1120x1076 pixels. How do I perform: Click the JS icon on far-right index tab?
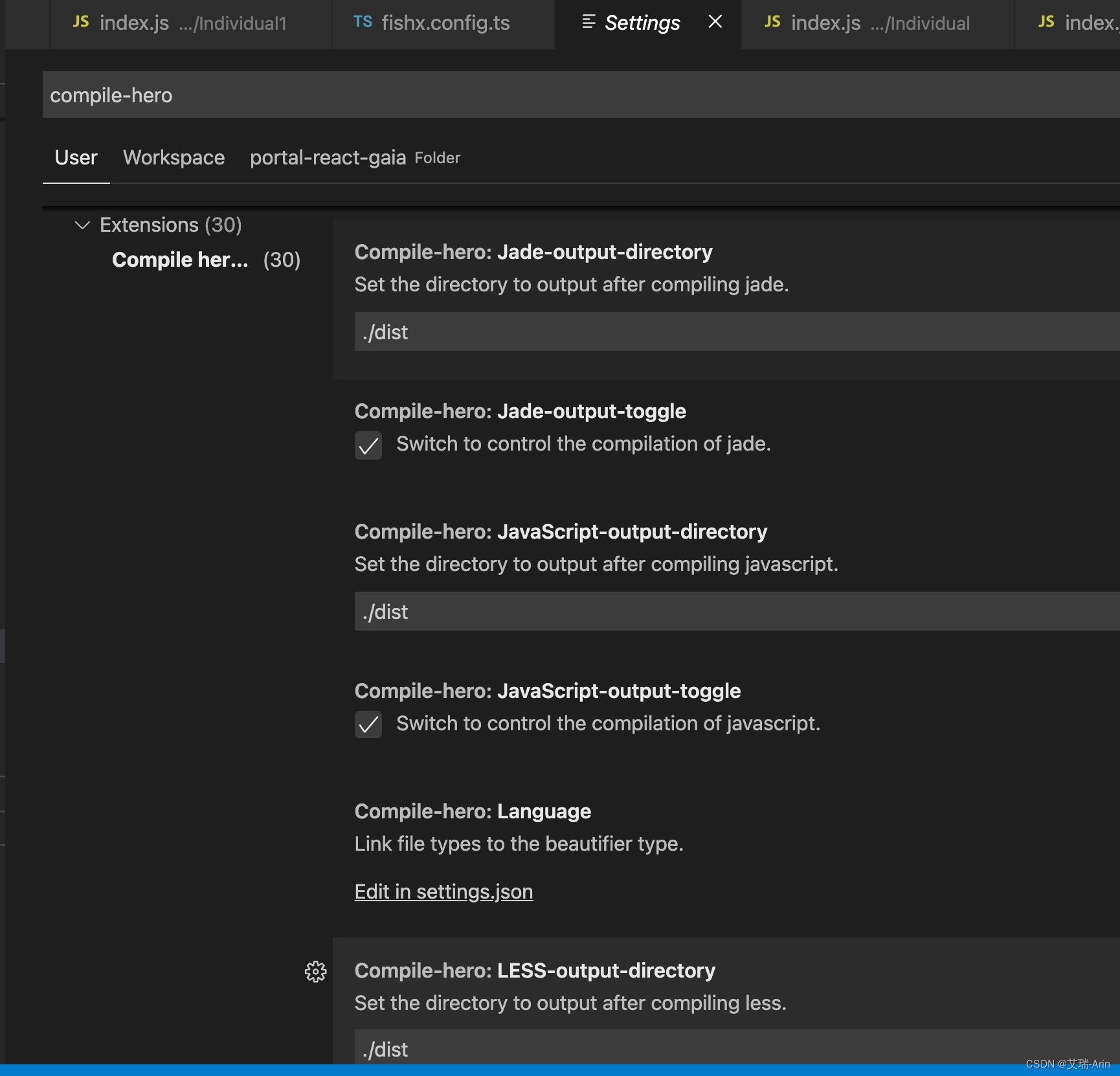pyautogui.click(x=1046, y=21)
